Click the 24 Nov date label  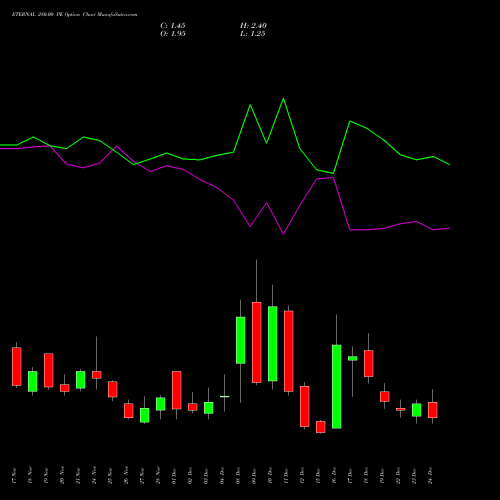coord(94,475)
